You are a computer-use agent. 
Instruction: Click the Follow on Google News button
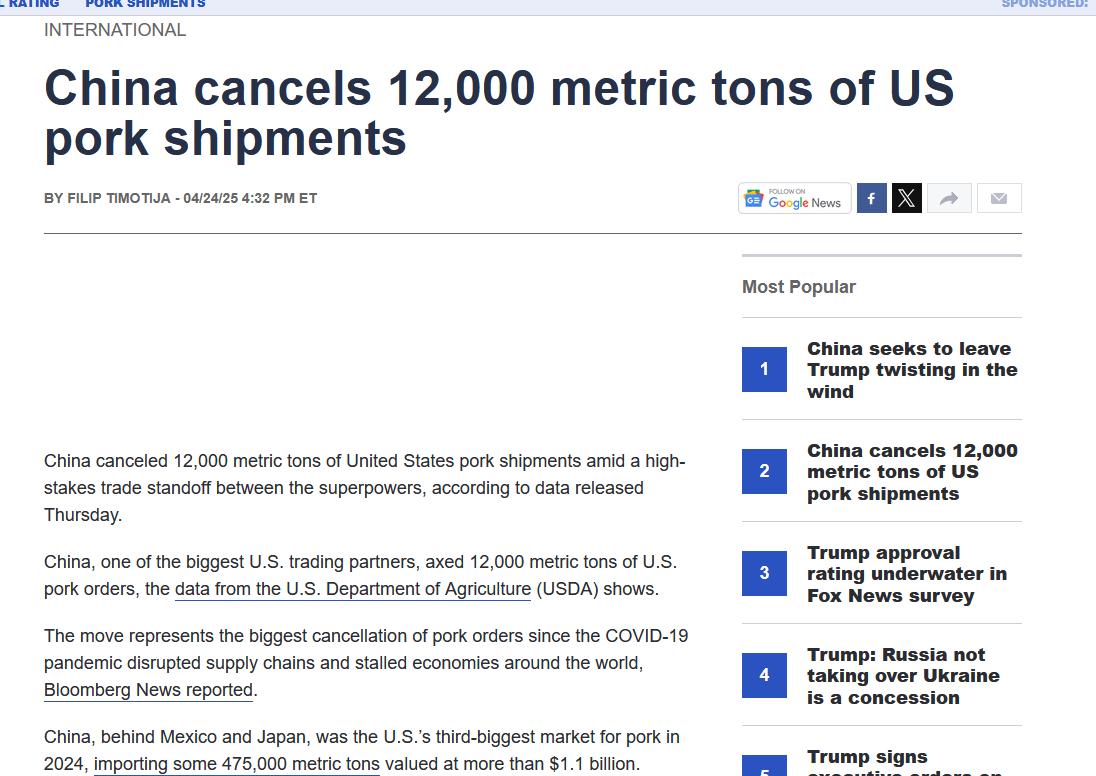click(x=795, y=199)
